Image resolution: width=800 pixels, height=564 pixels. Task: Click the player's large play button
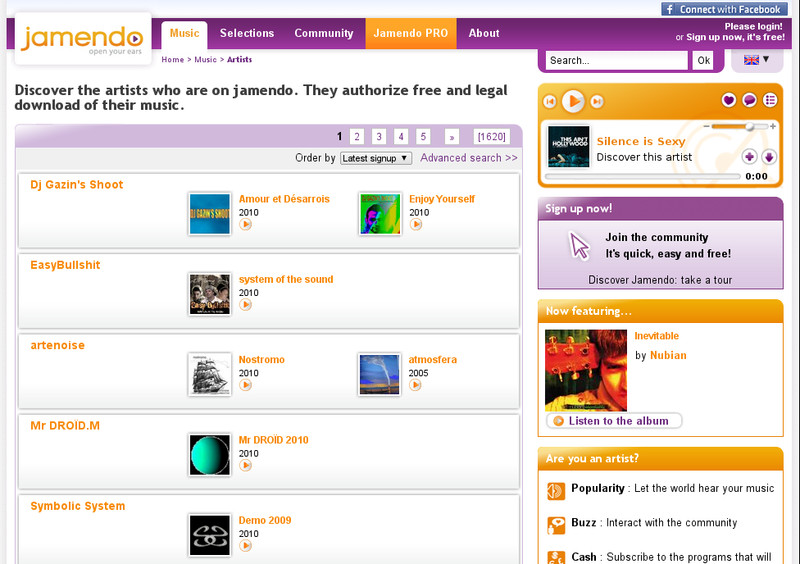573,101
